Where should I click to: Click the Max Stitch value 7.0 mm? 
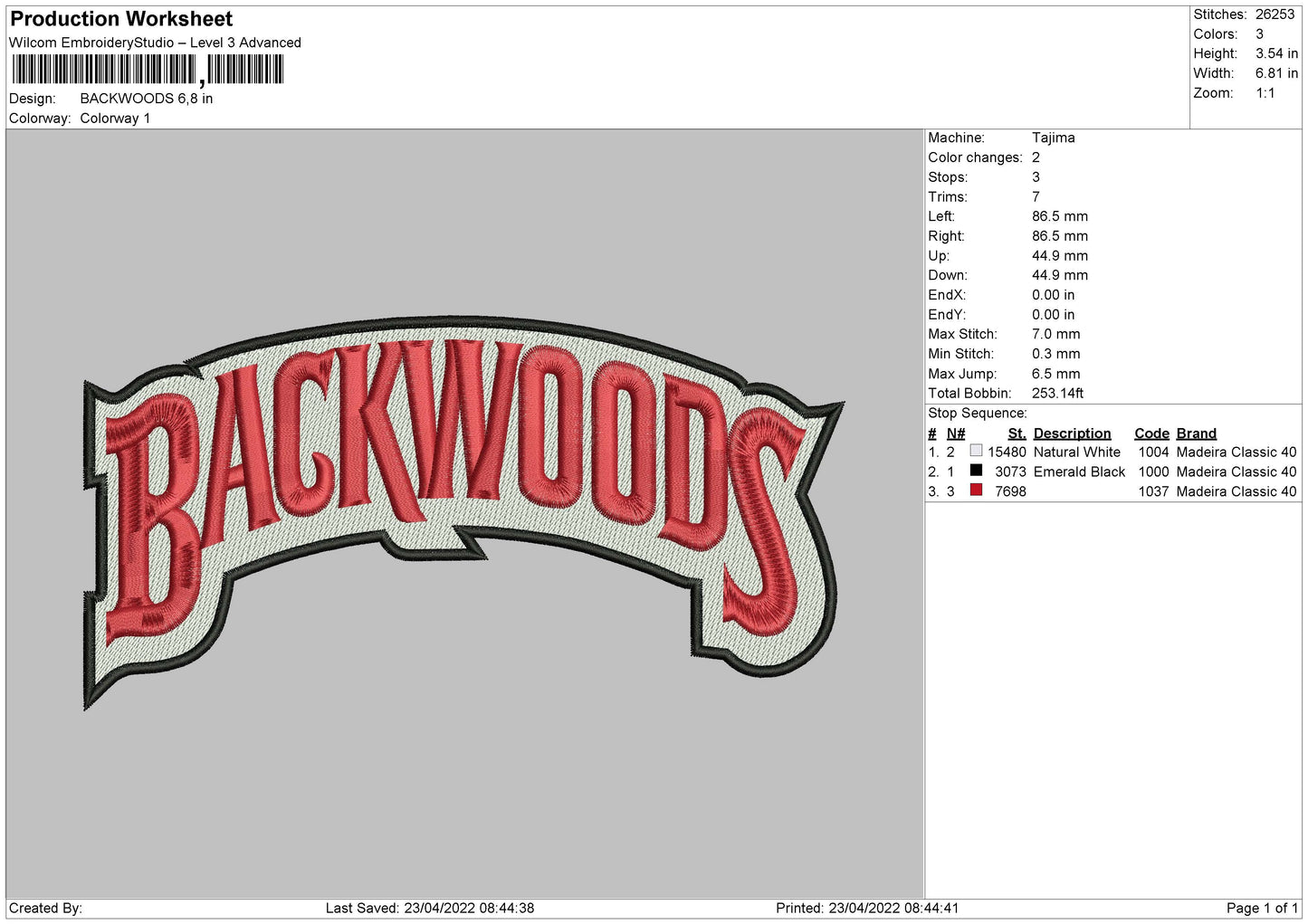coord(1056,335)
